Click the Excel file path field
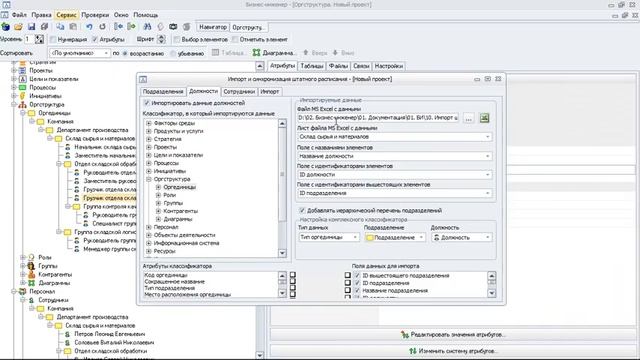Viewport: 640px width, 360px height. tap(378, 118)
